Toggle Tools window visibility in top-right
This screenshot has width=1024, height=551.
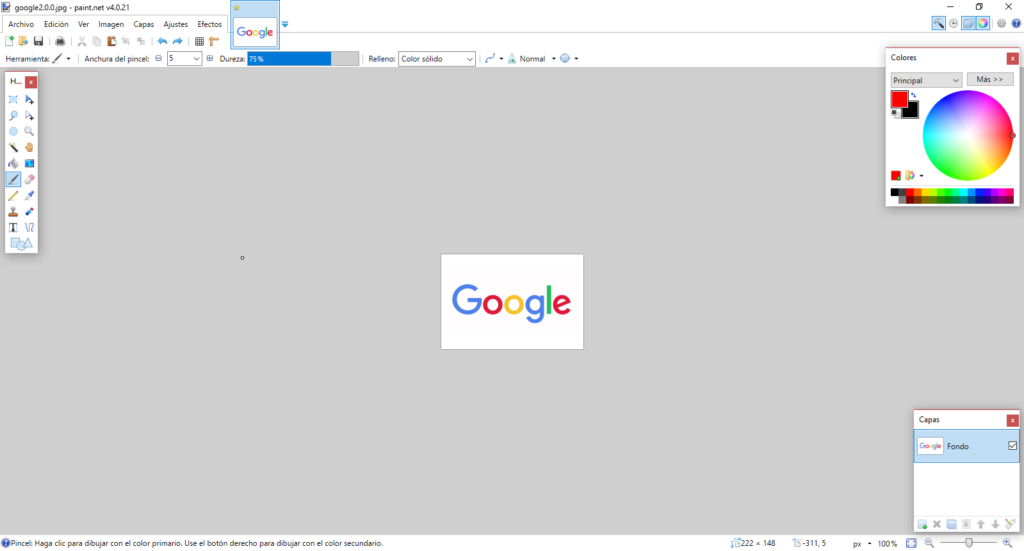(x=938, y=24)
